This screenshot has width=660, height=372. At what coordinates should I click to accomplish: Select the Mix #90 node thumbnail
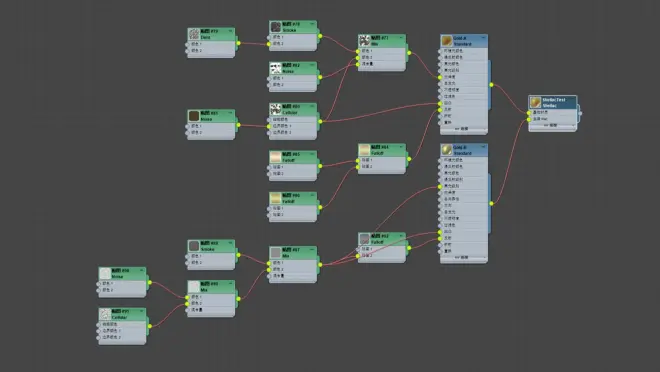[x=194, y=287]
